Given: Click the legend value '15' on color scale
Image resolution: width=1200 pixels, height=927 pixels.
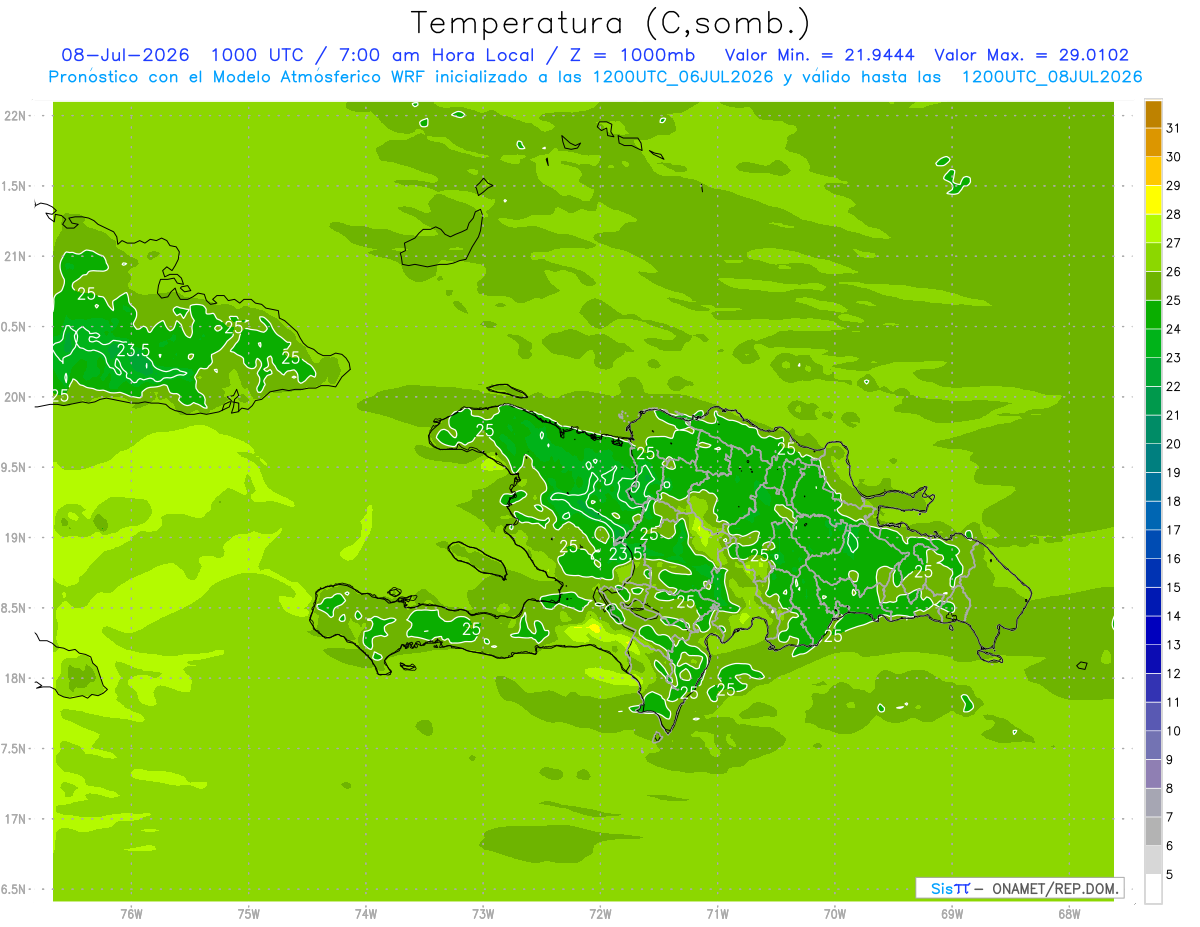Looking at the screenshot, I should coord(1174,587).
